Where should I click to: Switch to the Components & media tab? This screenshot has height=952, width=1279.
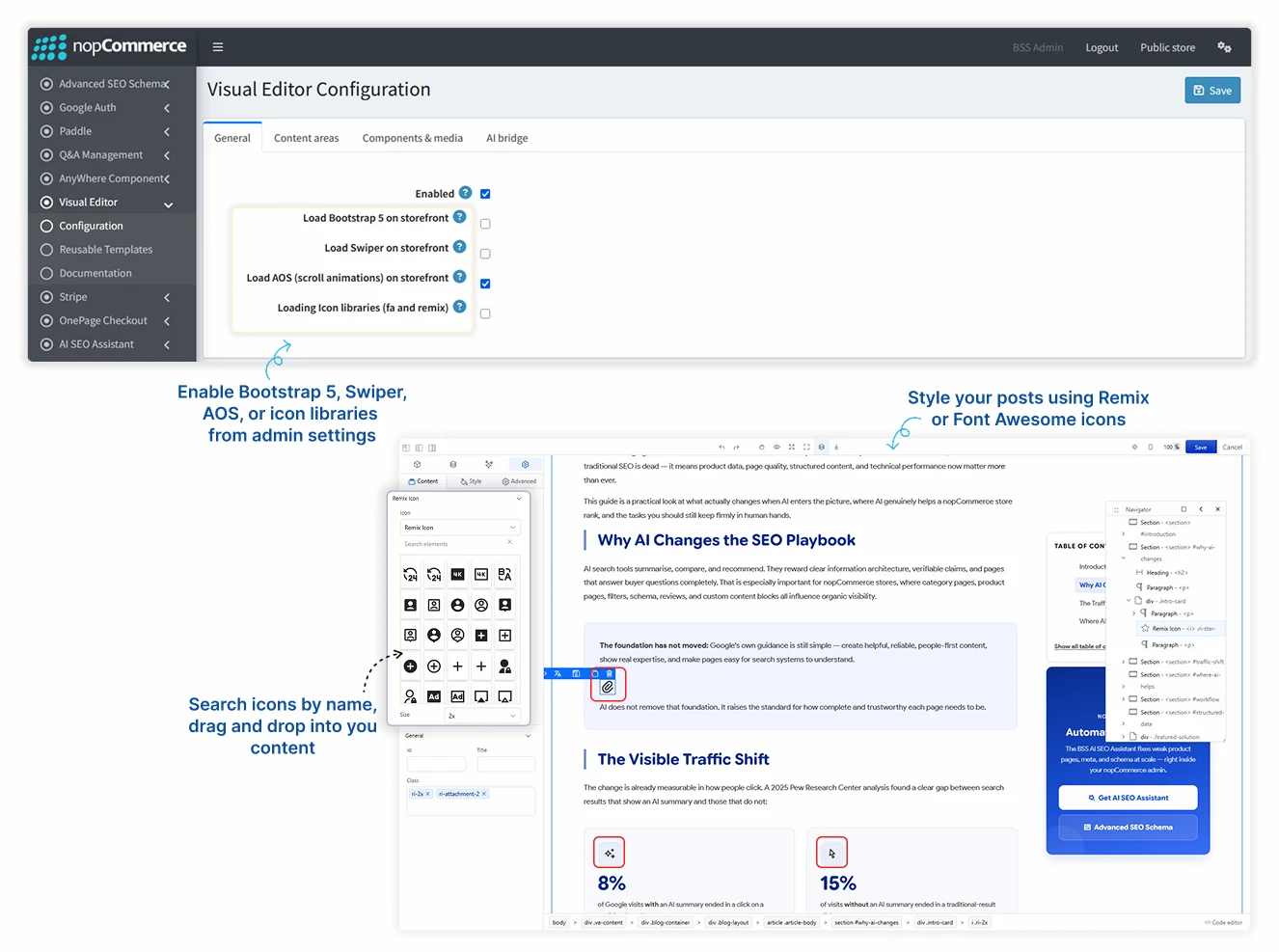point(413,138)
